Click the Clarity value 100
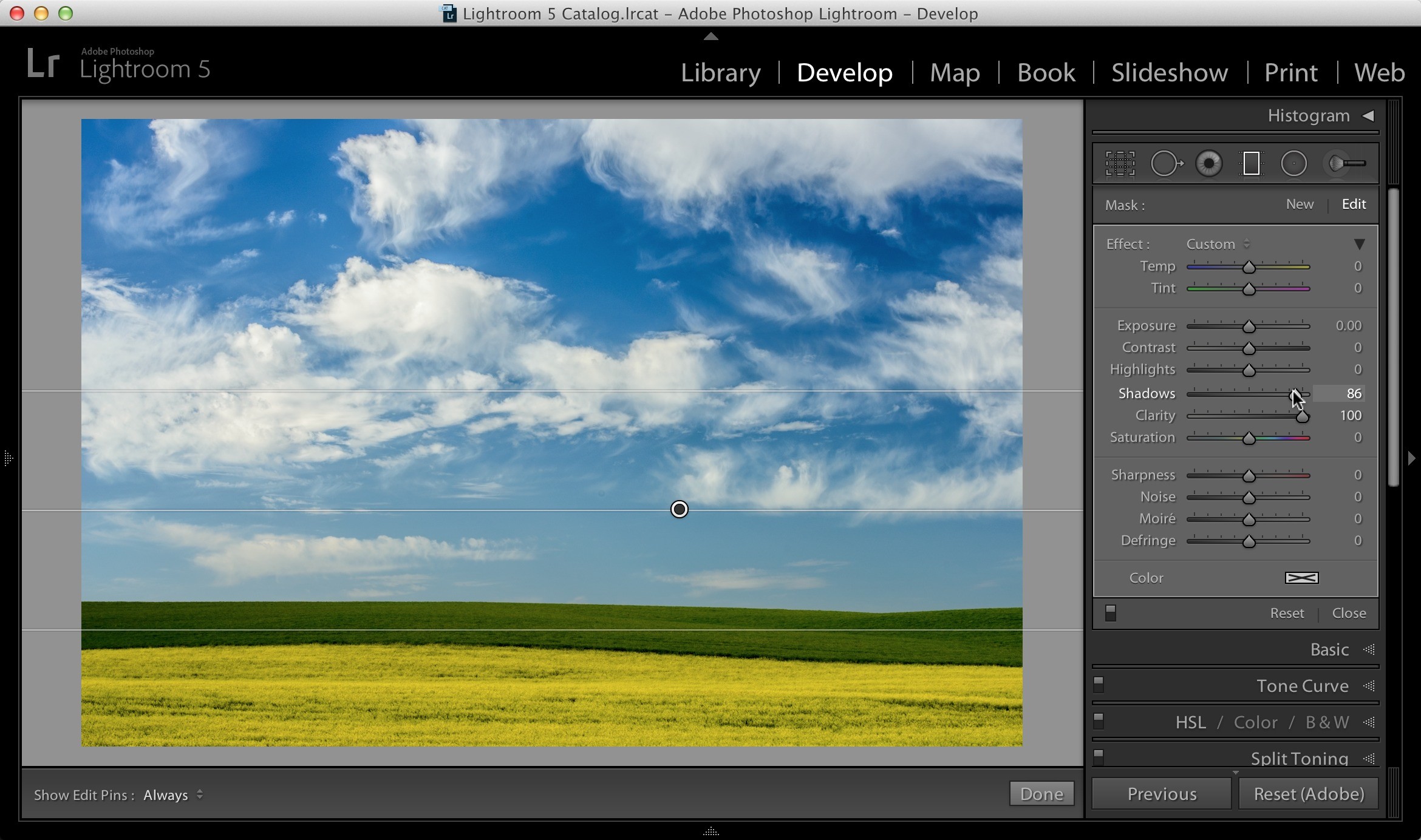The height and width of the screenshot is (840, 1421). (x=1351, y=415)
